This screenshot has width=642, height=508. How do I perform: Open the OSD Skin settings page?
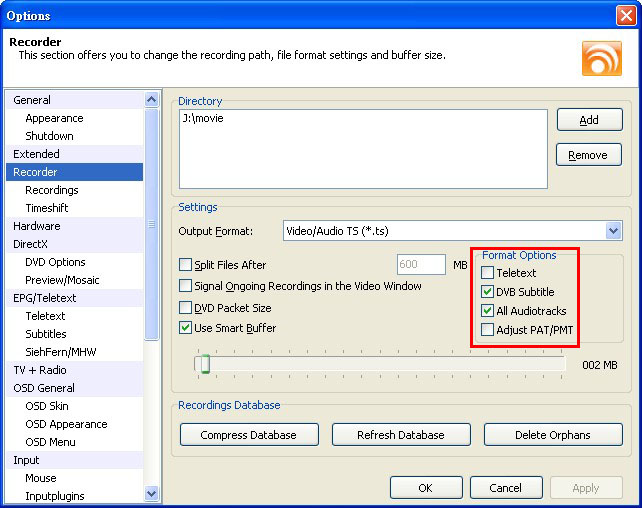coord(47,406)
